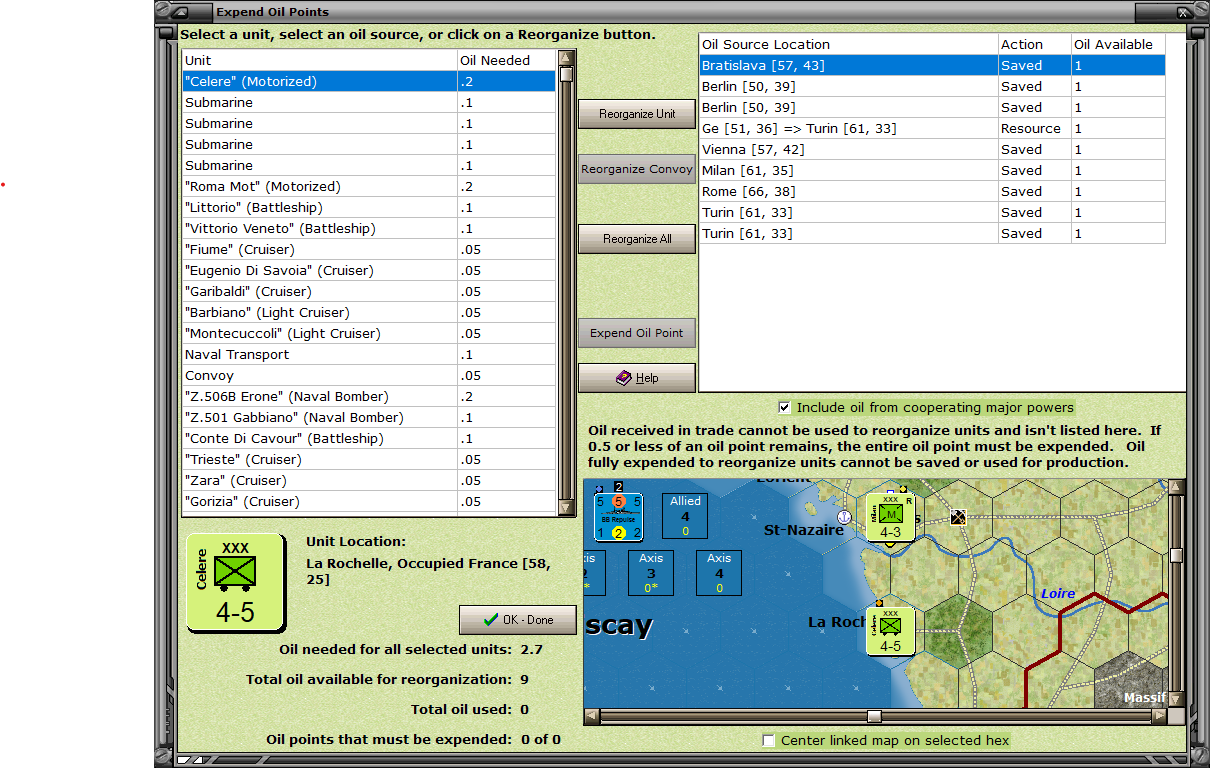The height and width of the screenshot is (768, 1210).
Task: Click the Axis 3 sea box on the map
Action: pos(651,573)
